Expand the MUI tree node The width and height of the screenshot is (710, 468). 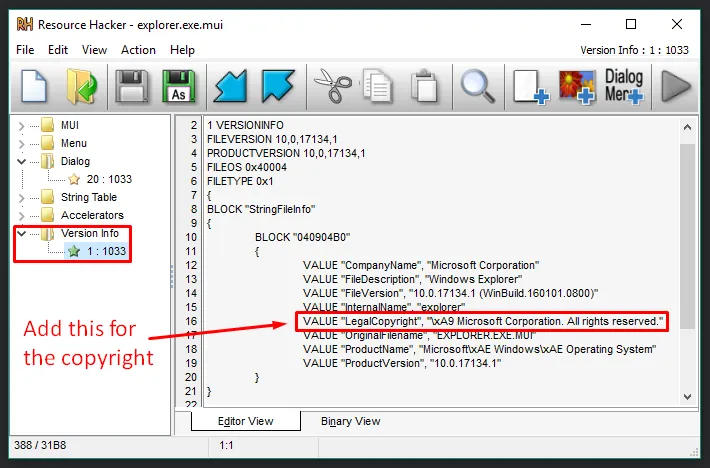tap(21, 125)
